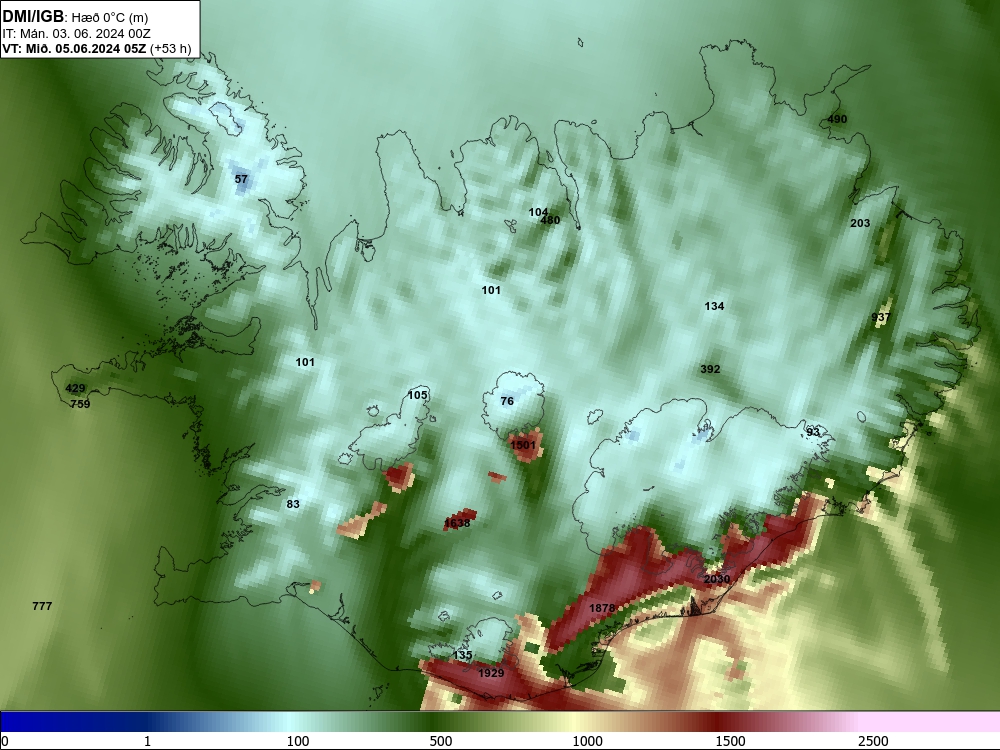Click the 203 value label on the map
The width and height of the screenshot is (1000, 750).
tap(860, 223)
